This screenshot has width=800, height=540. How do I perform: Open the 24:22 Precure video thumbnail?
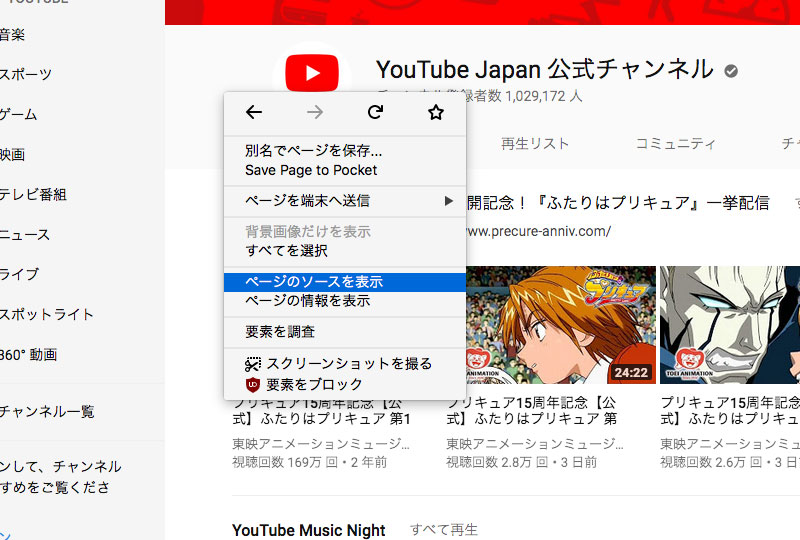click(x=561, y=325)
